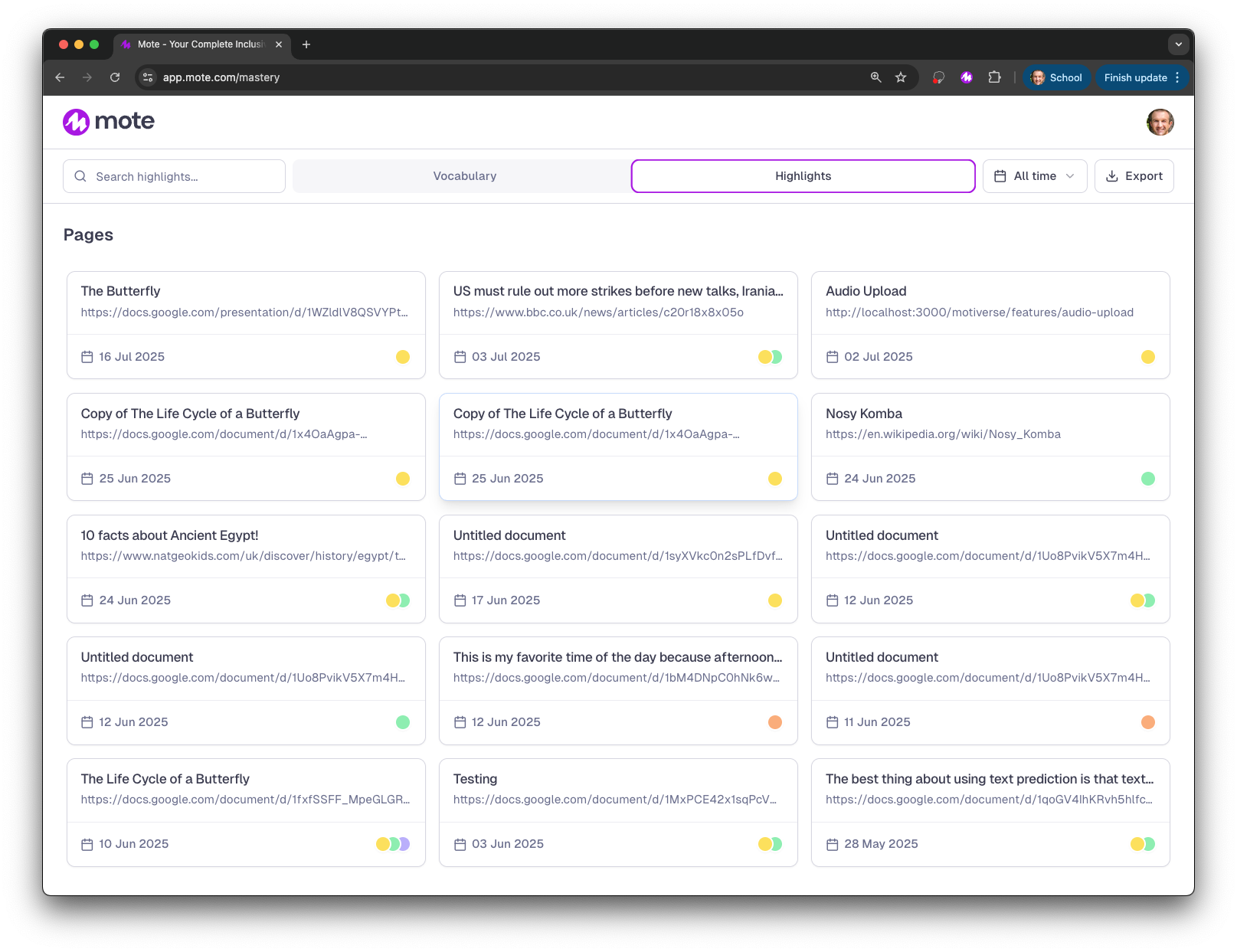
Task: Click the mote extension icon in the browser toolbar
Action: 966,77
